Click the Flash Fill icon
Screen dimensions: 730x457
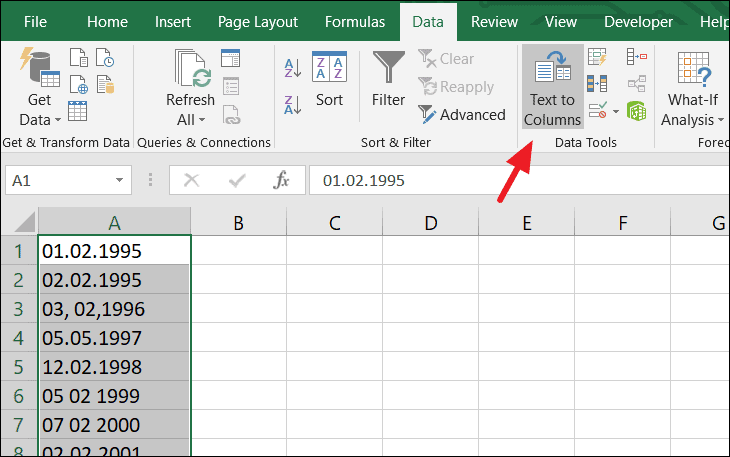click(597, 58)
